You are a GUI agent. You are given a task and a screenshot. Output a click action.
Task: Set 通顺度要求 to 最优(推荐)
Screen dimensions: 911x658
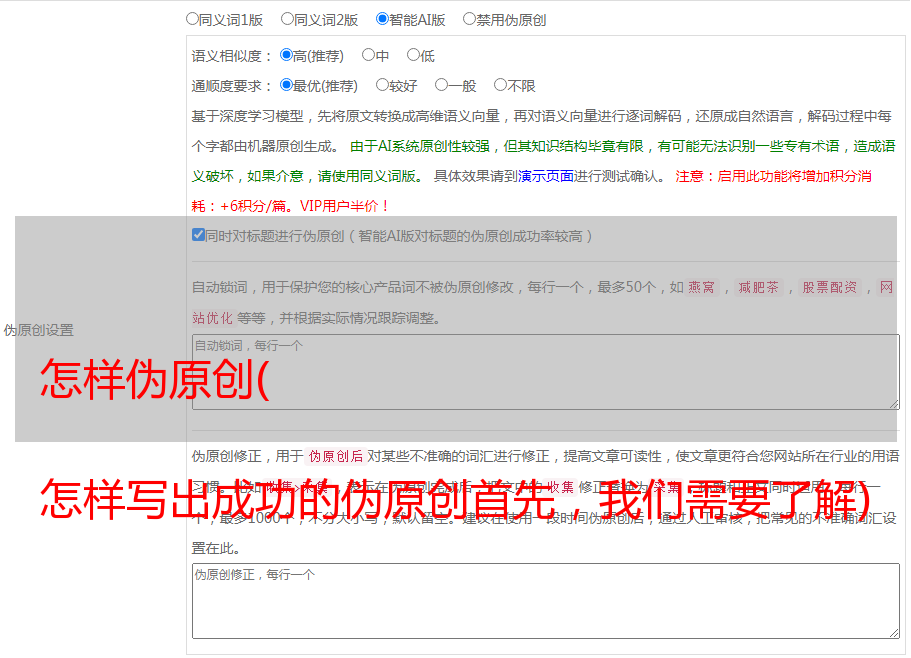(286, 85)
